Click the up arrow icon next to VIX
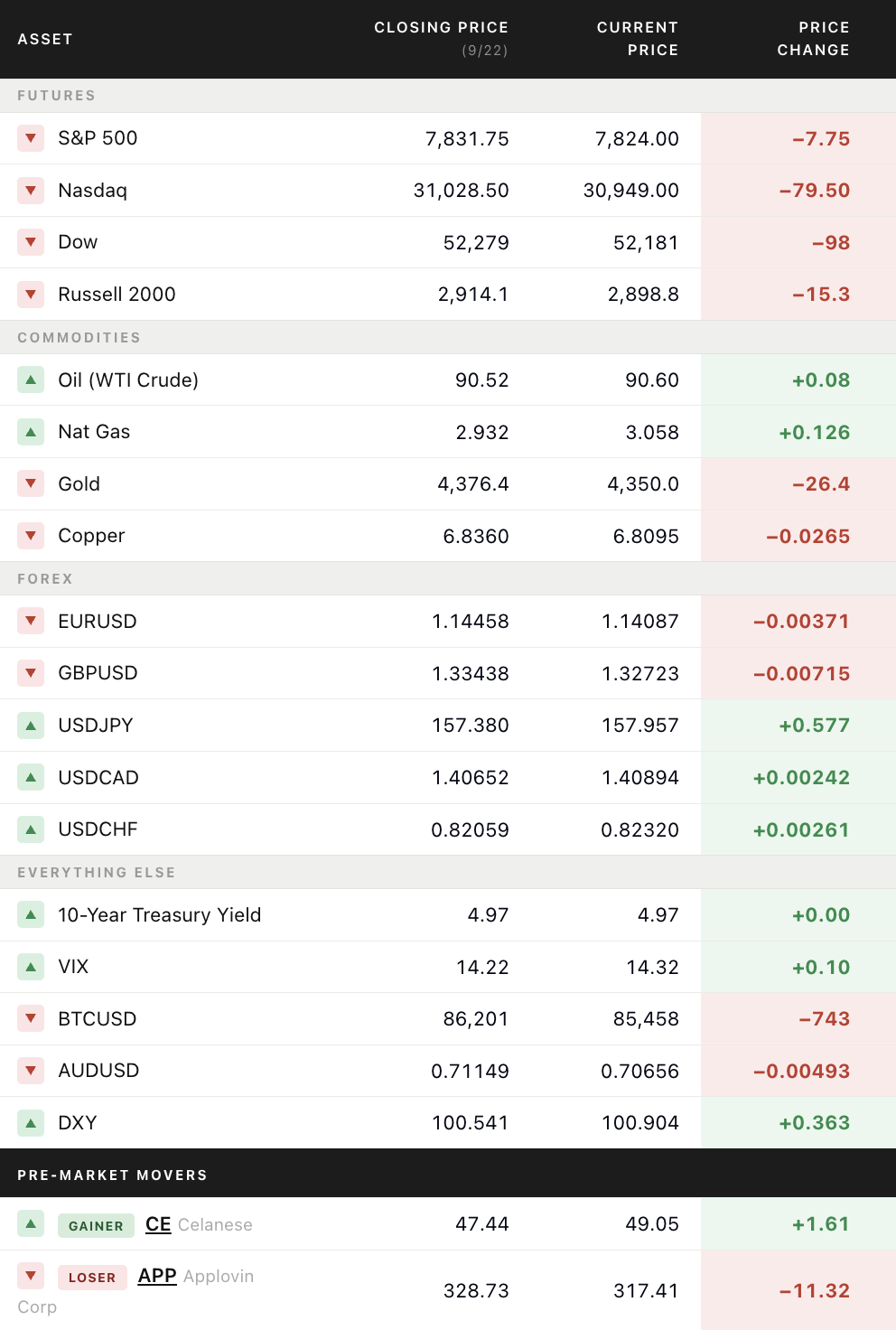 (x=31, y=967)
